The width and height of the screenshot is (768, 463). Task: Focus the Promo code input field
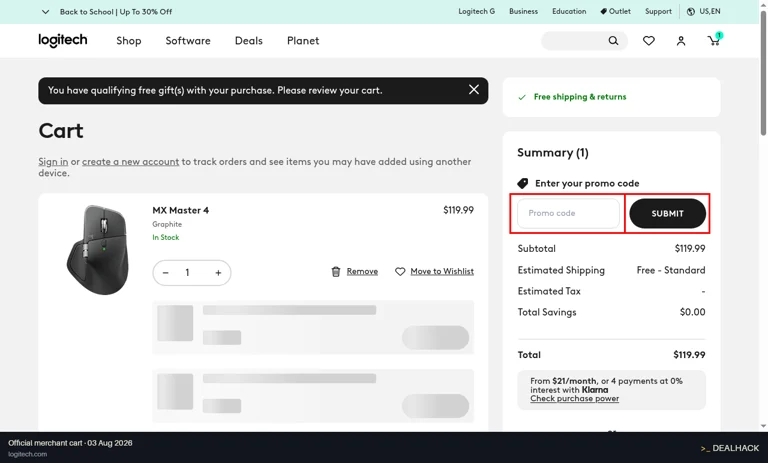pyautogui.click(x=568, y=214)
